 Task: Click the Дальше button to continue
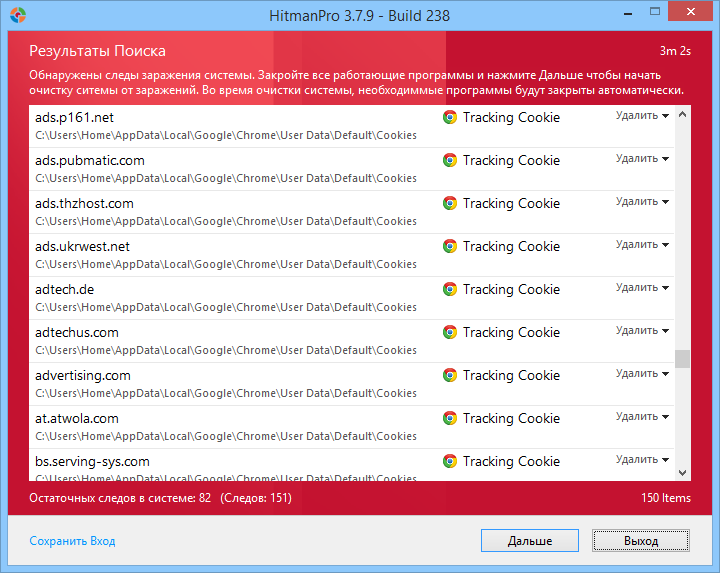[529, 540]
